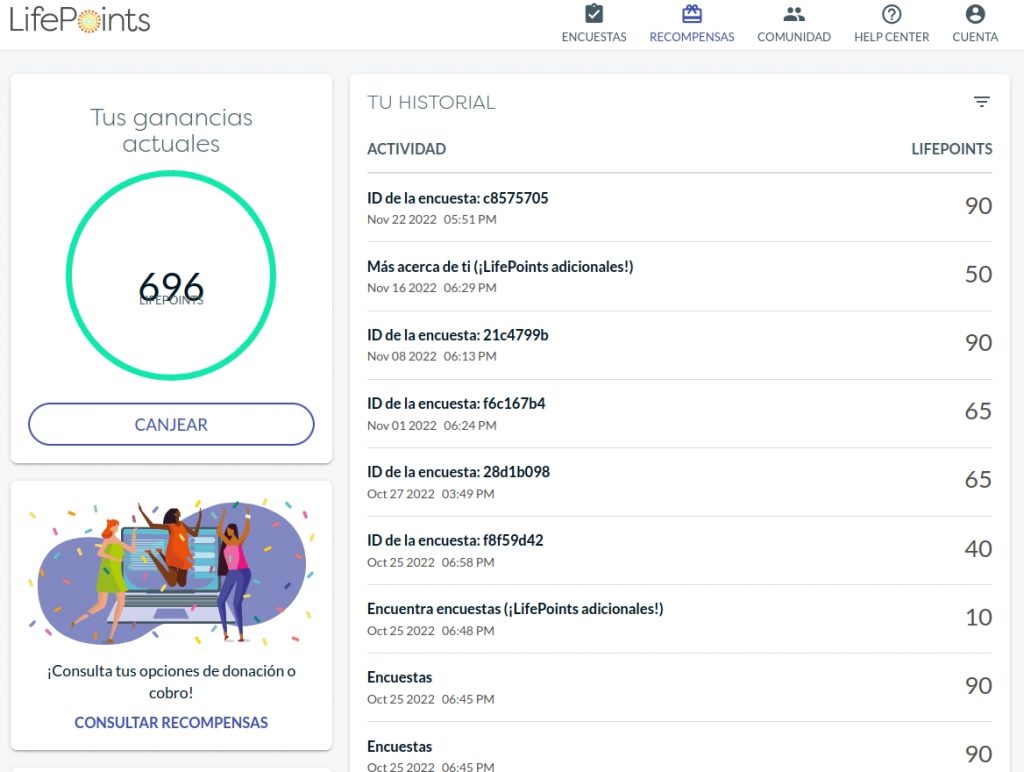Click the 50 points value
This screenshot has width=1024, height=772.
click(978, 274)
